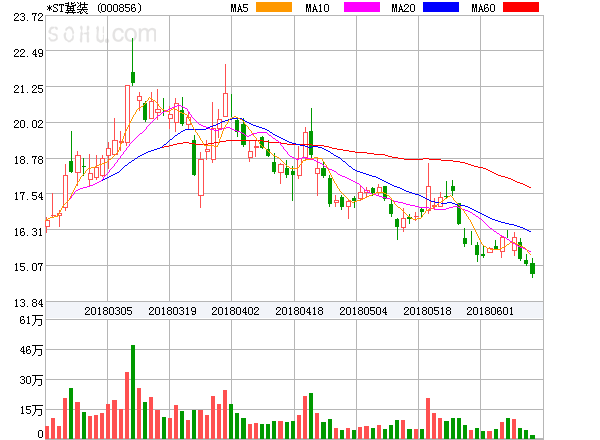Click the MA10 legend label
Image resolution: width=600 pixels, height=440 pixels.
[317, 8]
